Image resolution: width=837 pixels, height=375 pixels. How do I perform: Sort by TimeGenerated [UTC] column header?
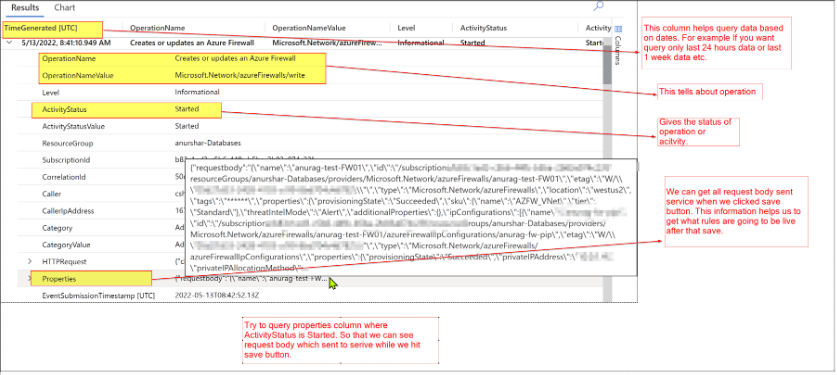40,28
